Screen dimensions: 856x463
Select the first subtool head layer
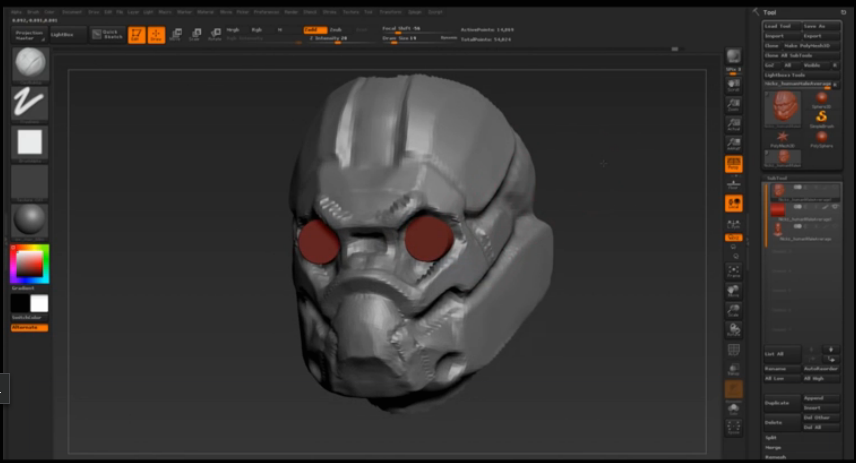[802, 191]
